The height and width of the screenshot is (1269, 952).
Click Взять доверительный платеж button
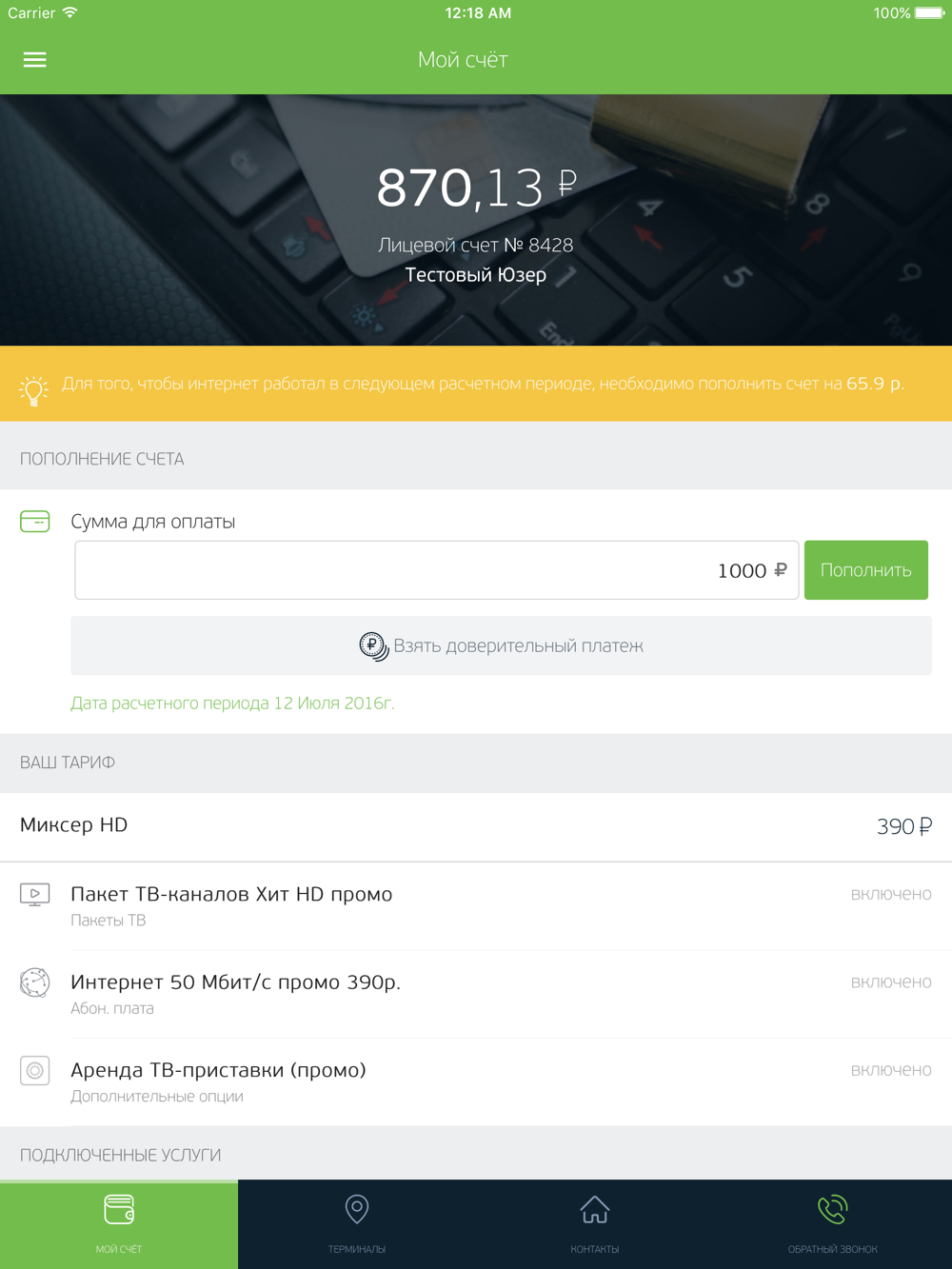pyautogui.click(x=501, y=645)
